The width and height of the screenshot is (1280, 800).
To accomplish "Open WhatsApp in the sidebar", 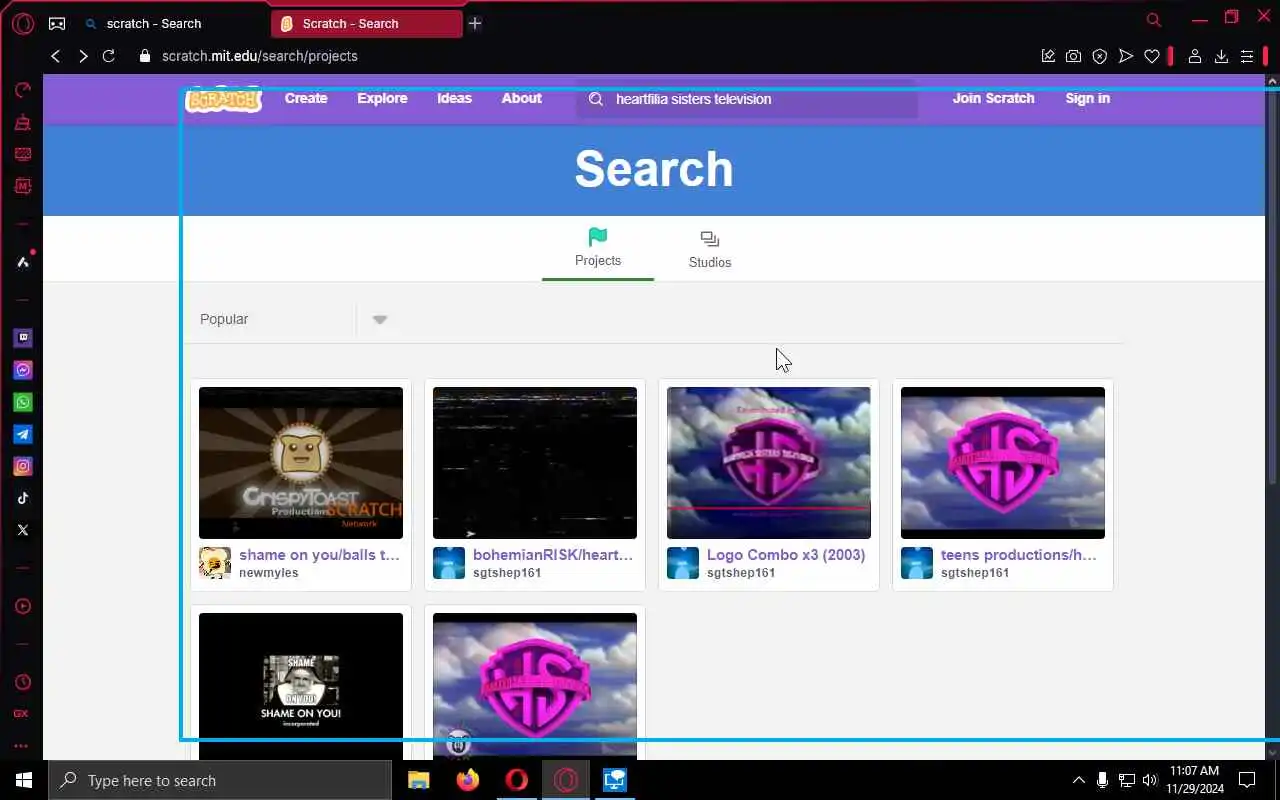I will click(x=22, y=402).
